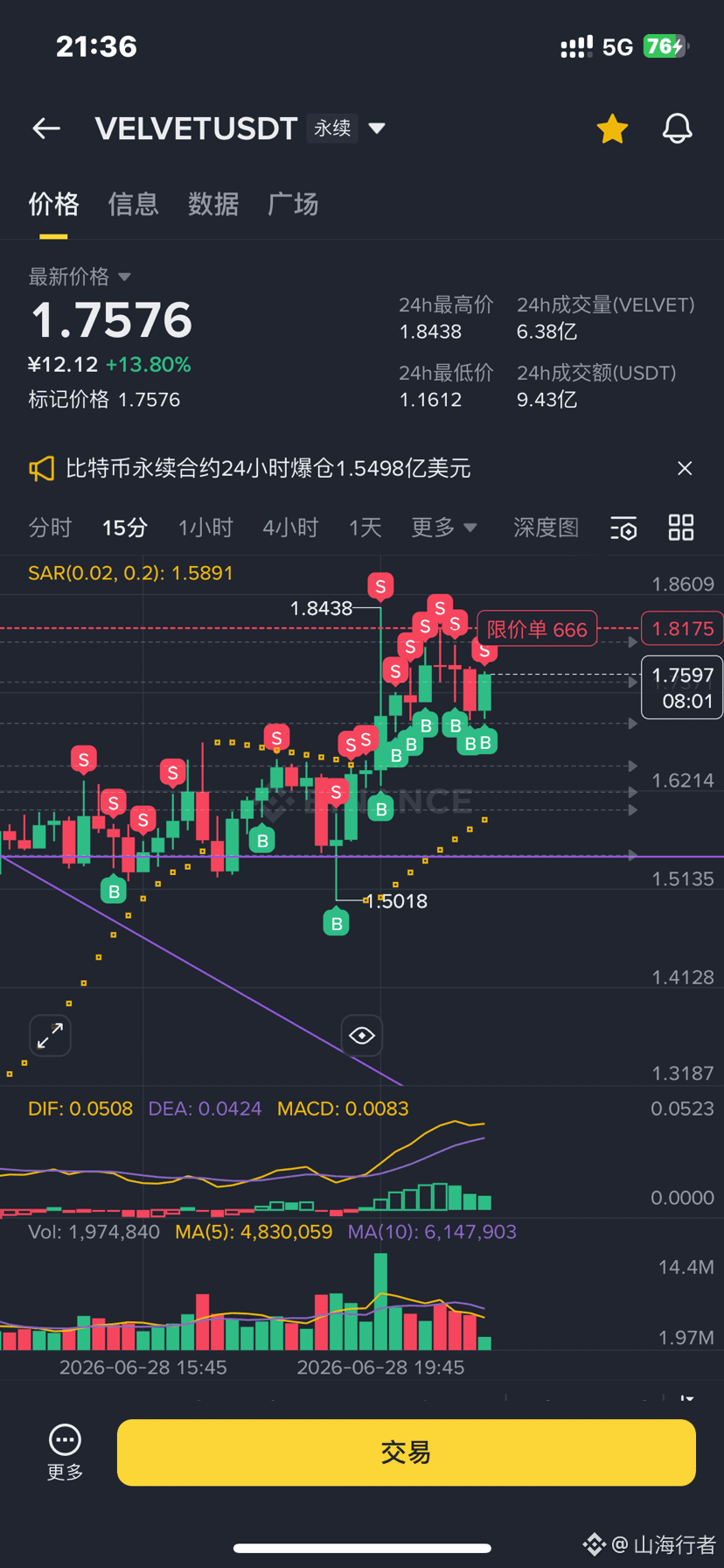The image size is (724, 1568).
Task: Tap the DEA value label
Action: [x=205, y=1109]
